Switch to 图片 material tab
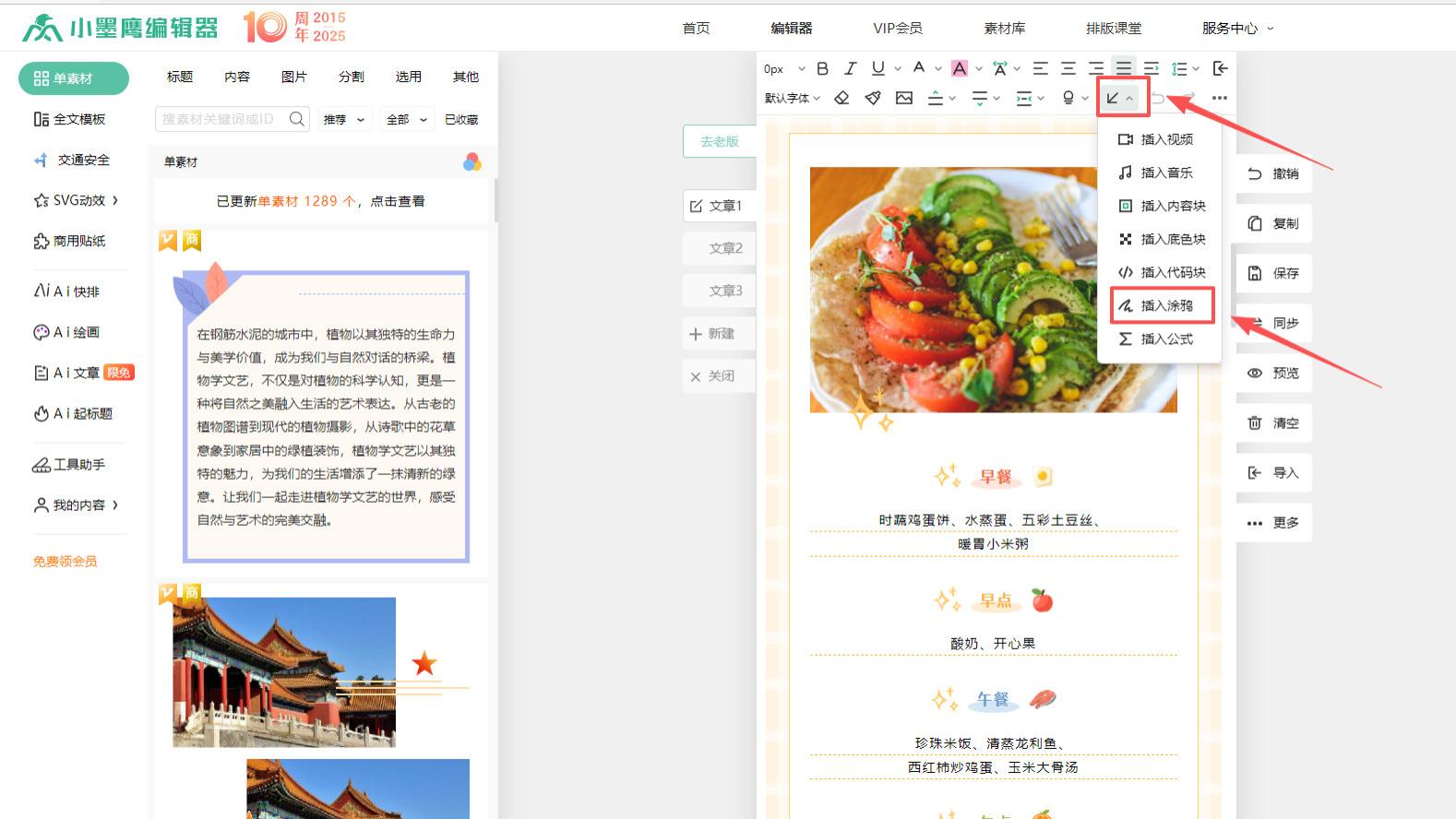Image resolution: width=1456 pixels, height=819 pixels. coord(294,77)
